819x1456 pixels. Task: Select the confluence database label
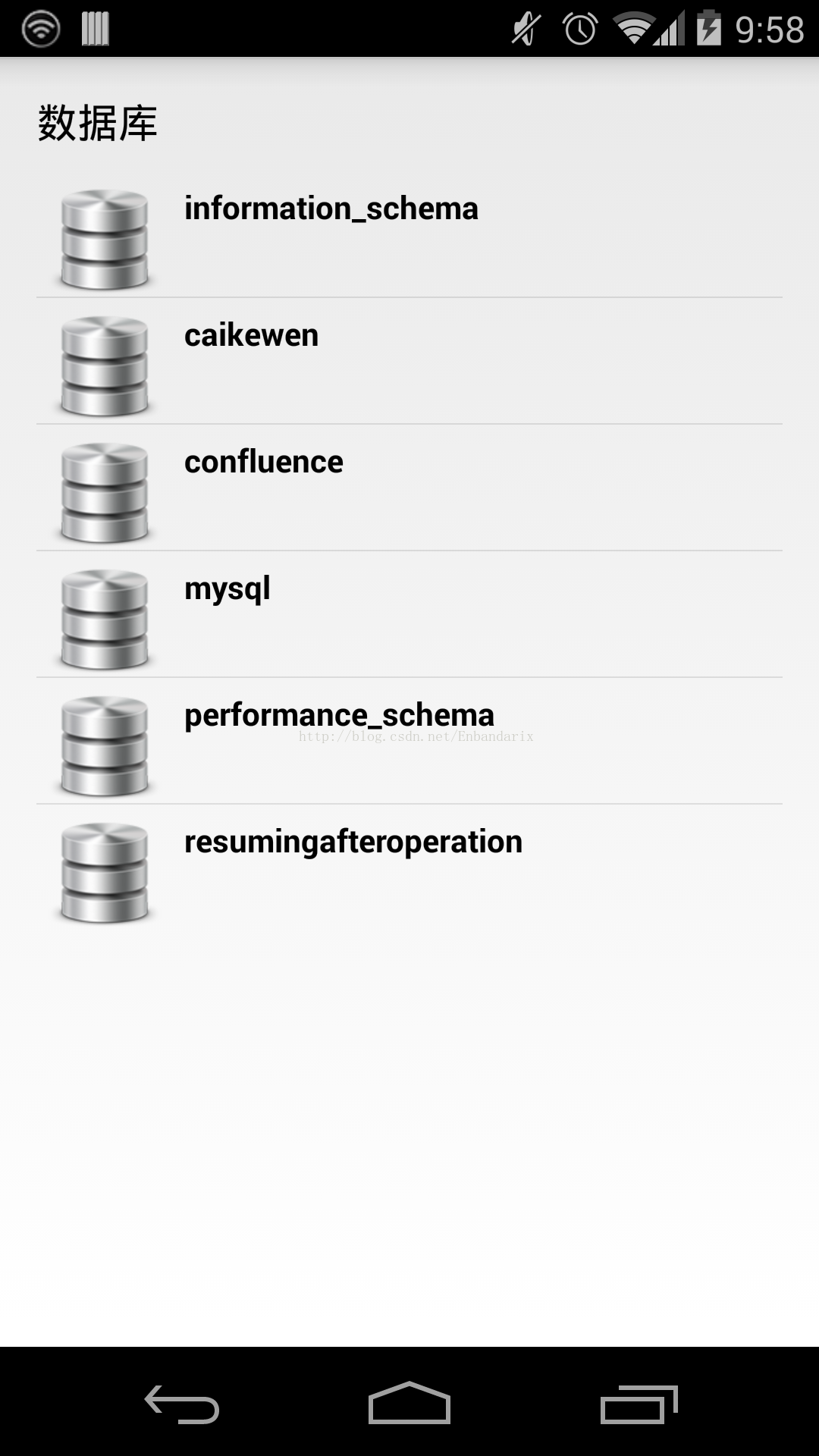[264, 461]
